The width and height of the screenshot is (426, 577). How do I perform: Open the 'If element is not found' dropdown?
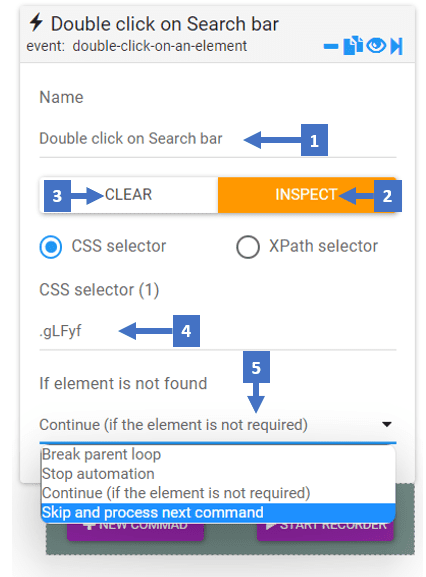(217, 425)
